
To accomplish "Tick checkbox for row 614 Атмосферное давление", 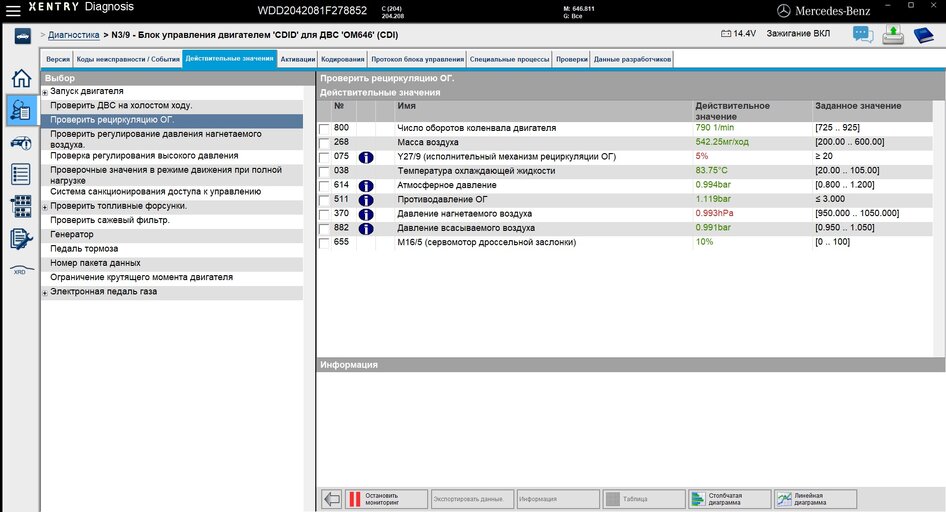I will pyautogui.click(x=325, y=186).
